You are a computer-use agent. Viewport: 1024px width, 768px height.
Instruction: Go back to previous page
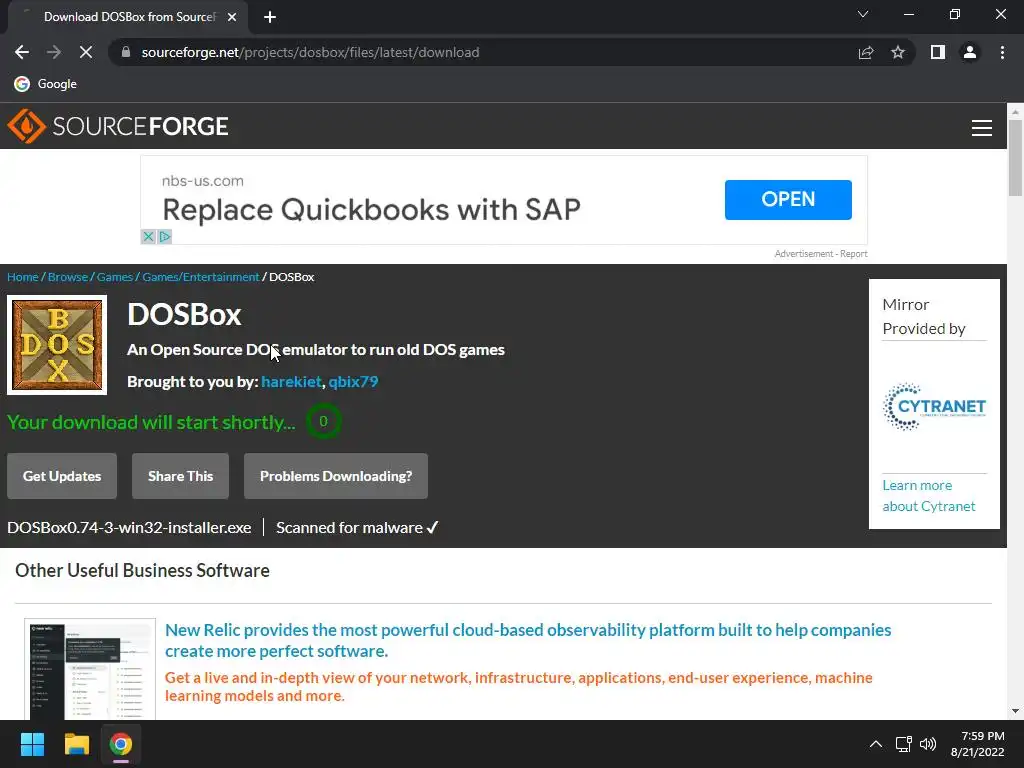(x=22, y=52)
